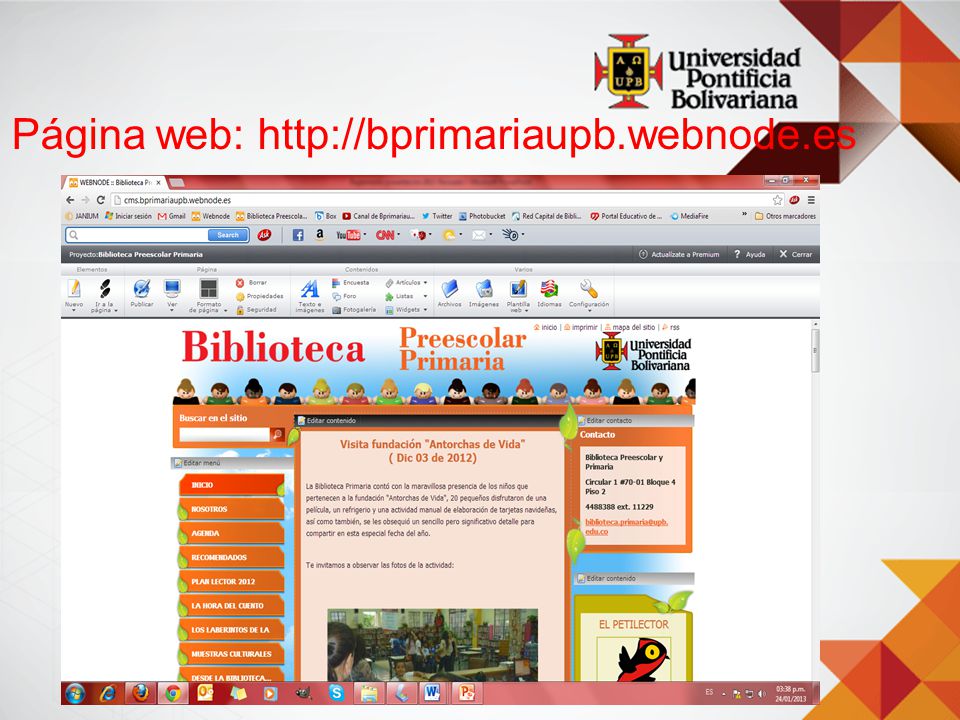The image size is (960, 720).
Task: Select the INICIO menu item
Action: (x=231, y=485)
